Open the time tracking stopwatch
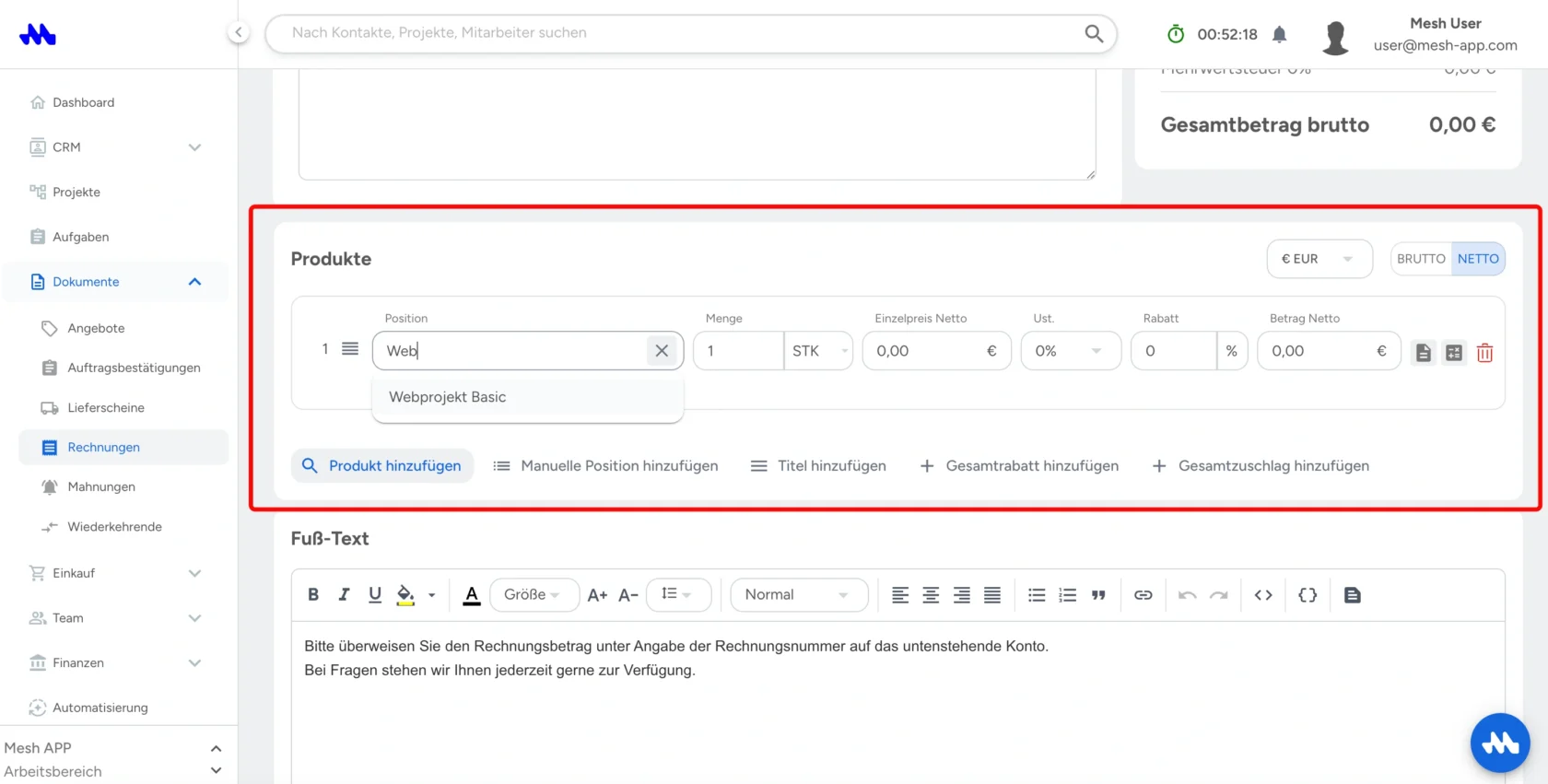Image resolution: width=1548 pixels, height=784 pixels. 1176,34
